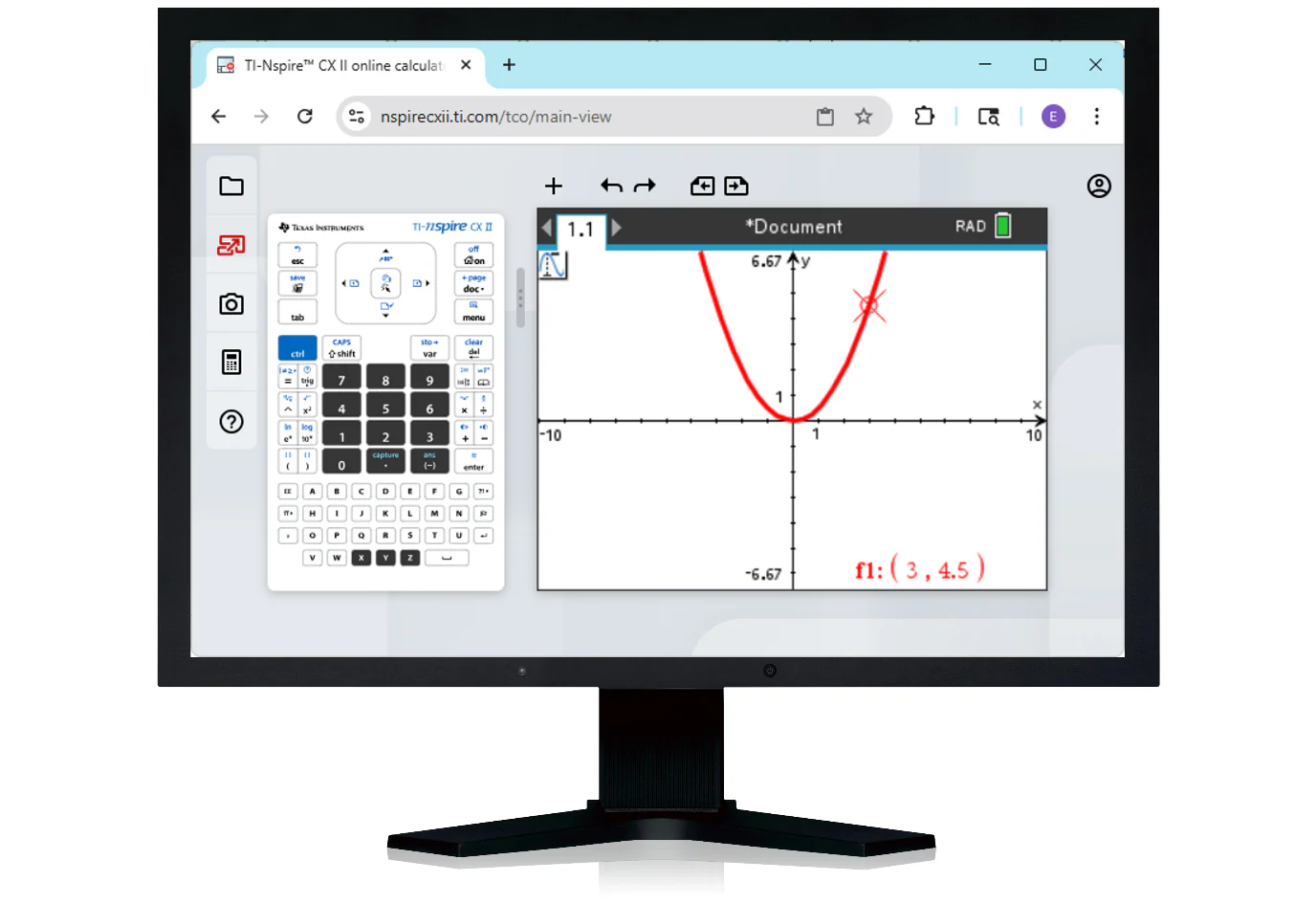The image size is (1316, 904).
Task: Tap the decimal point capture key
Action: click(385, 461)
